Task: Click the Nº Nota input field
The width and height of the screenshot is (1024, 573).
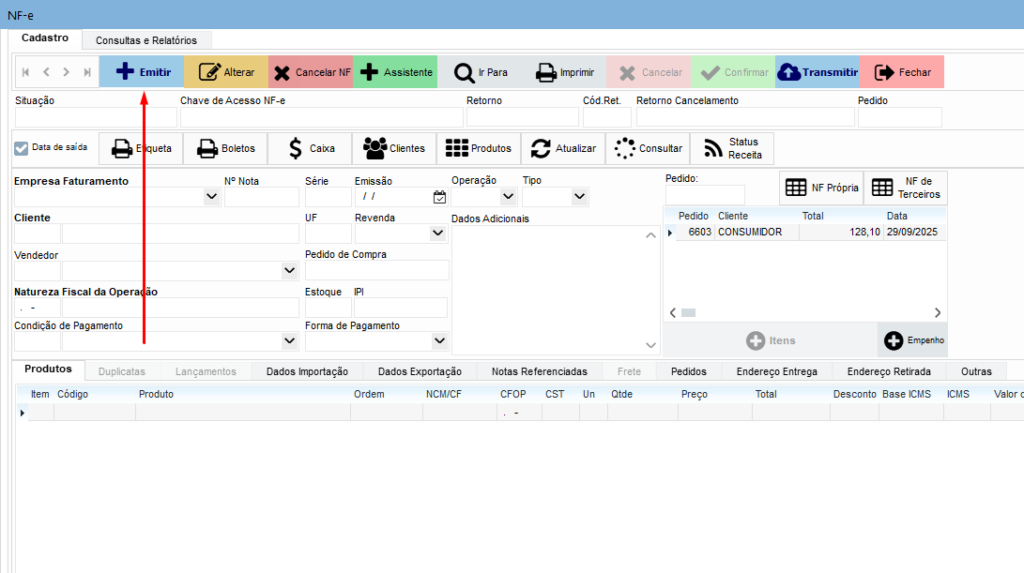Action: pos(261,197)
